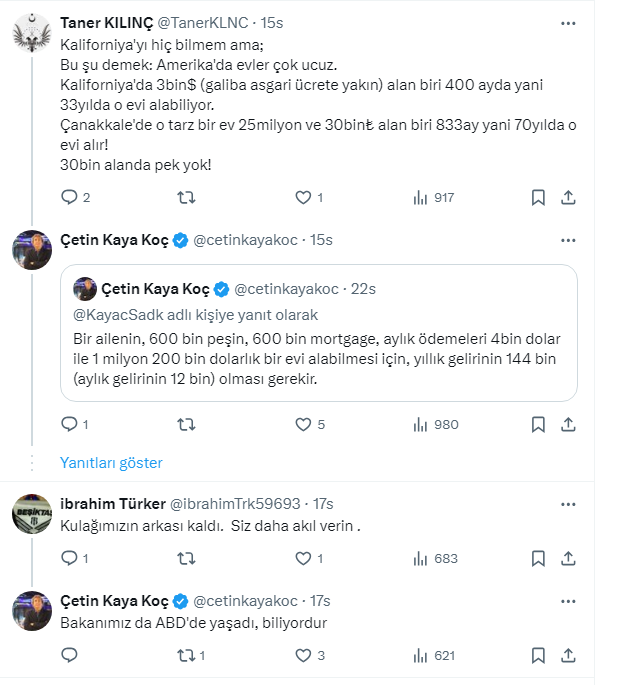618x685 pixels.
Task: Retweet Taner KILINÇ's tweet
Action: point(186,198)
